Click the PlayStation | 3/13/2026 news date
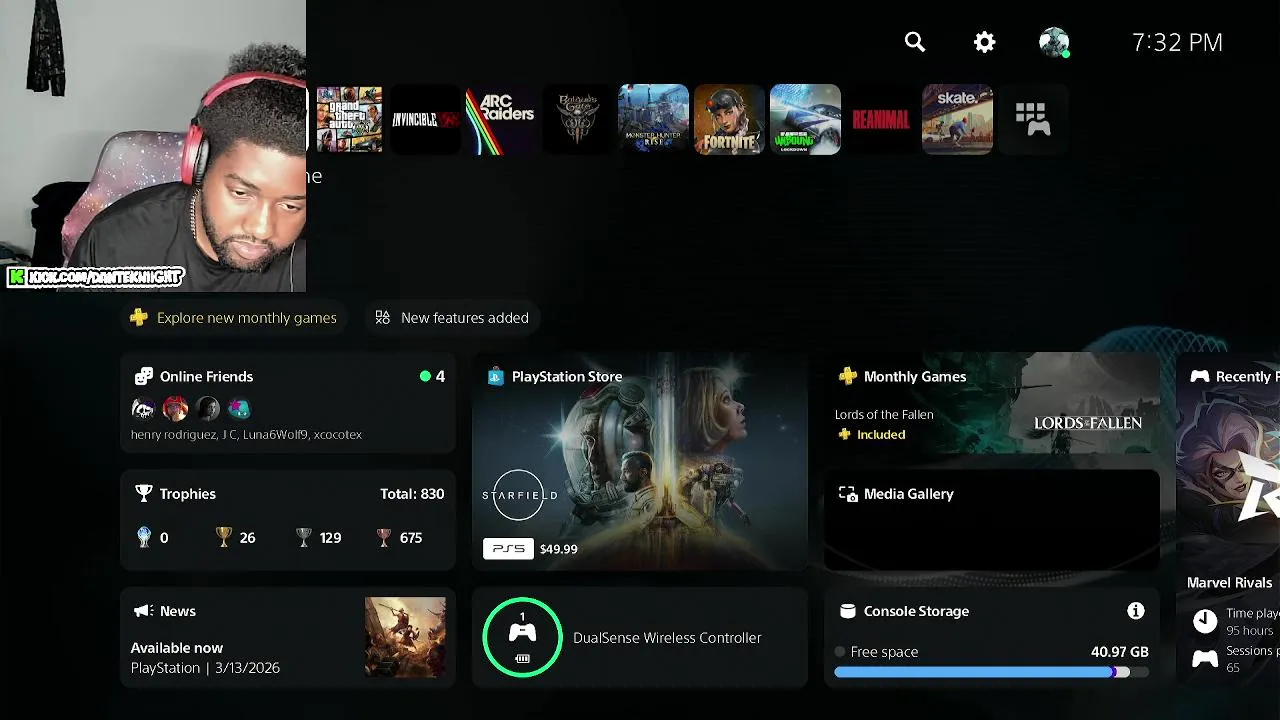 [x=205, y=668]
